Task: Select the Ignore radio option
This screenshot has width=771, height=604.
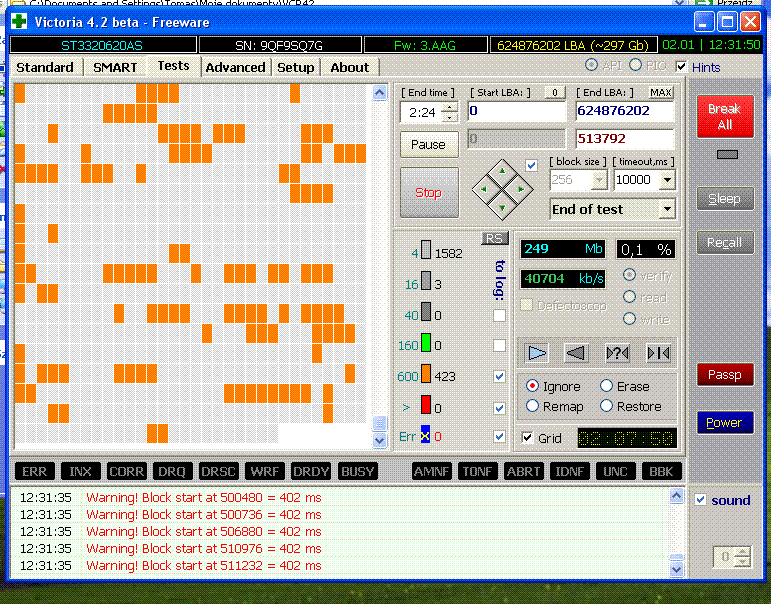Action: pyautogui.click(x=532, y=386)
